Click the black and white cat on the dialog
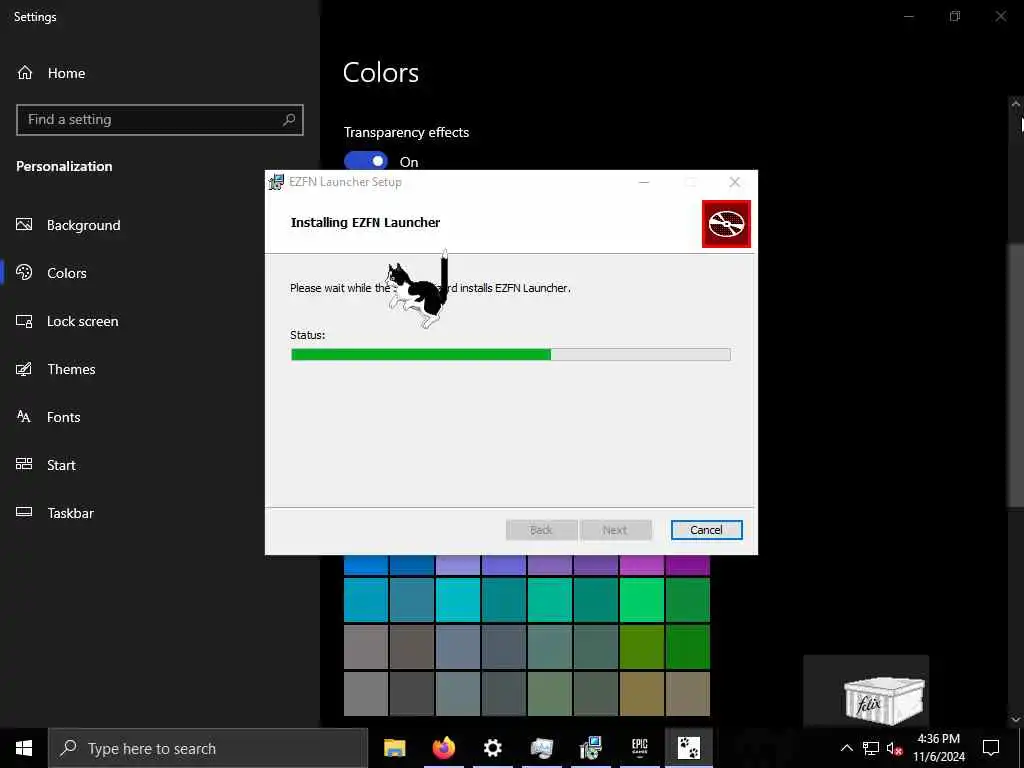Image resolution: width=1024 pixels, height=768 pixels. (420, 290)
